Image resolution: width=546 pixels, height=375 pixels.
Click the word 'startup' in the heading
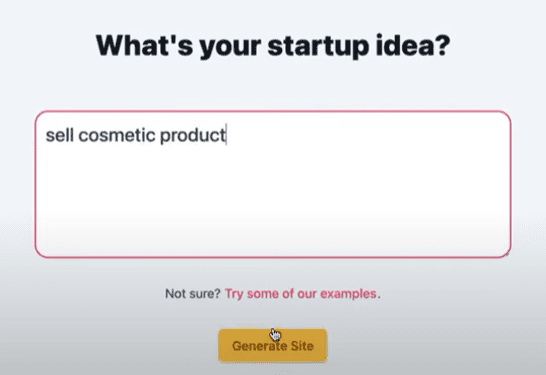click(x=318, y=46)
